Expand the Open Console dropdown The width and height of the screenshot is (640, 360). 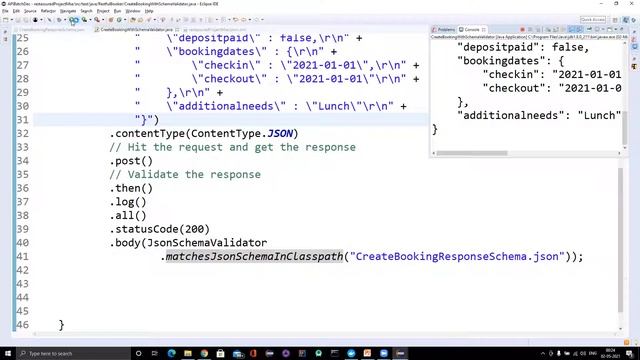(615, 29)
